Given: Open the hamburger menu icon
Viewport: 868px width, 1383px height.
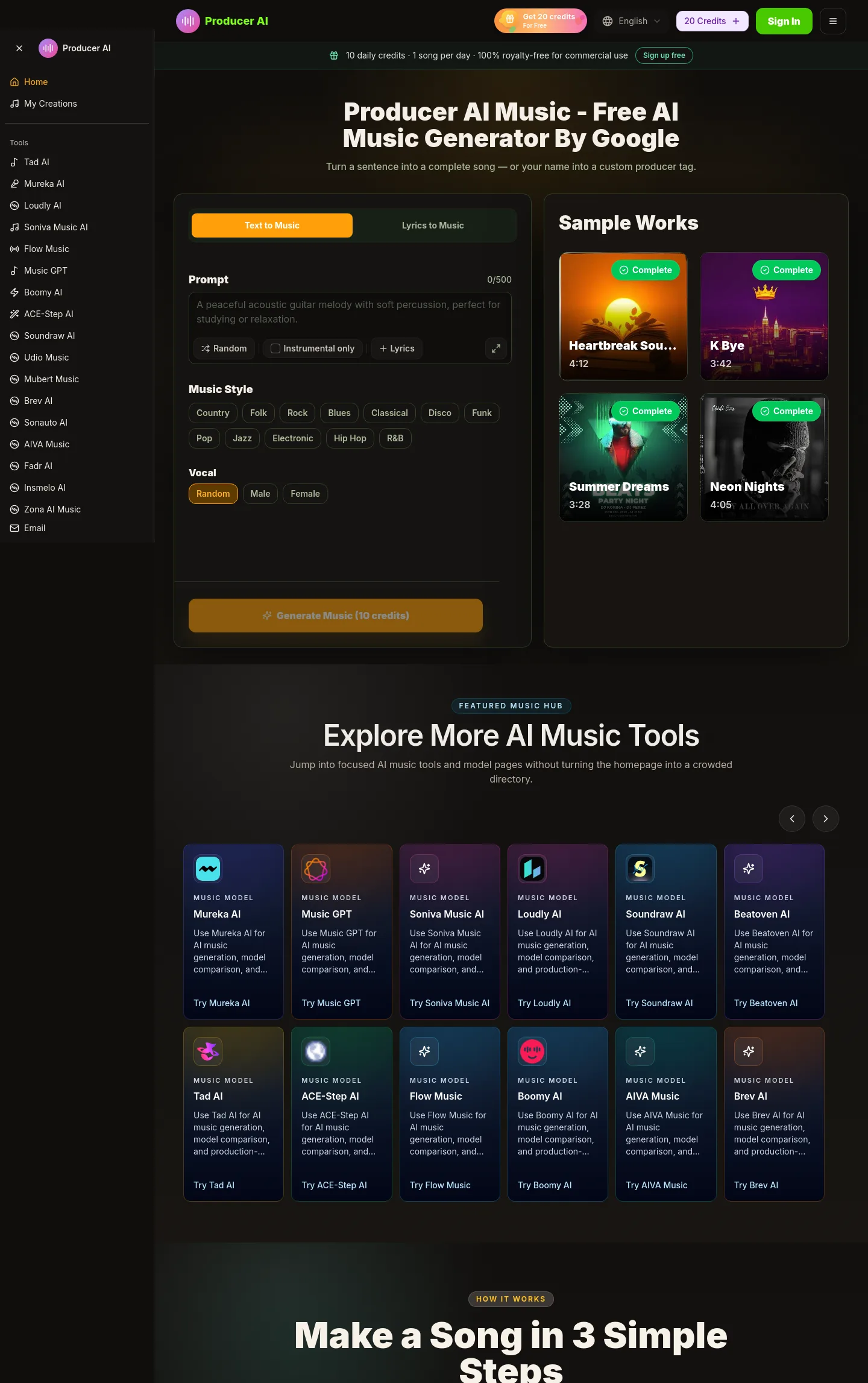Looking at the screenshot, I should [833, 21].
